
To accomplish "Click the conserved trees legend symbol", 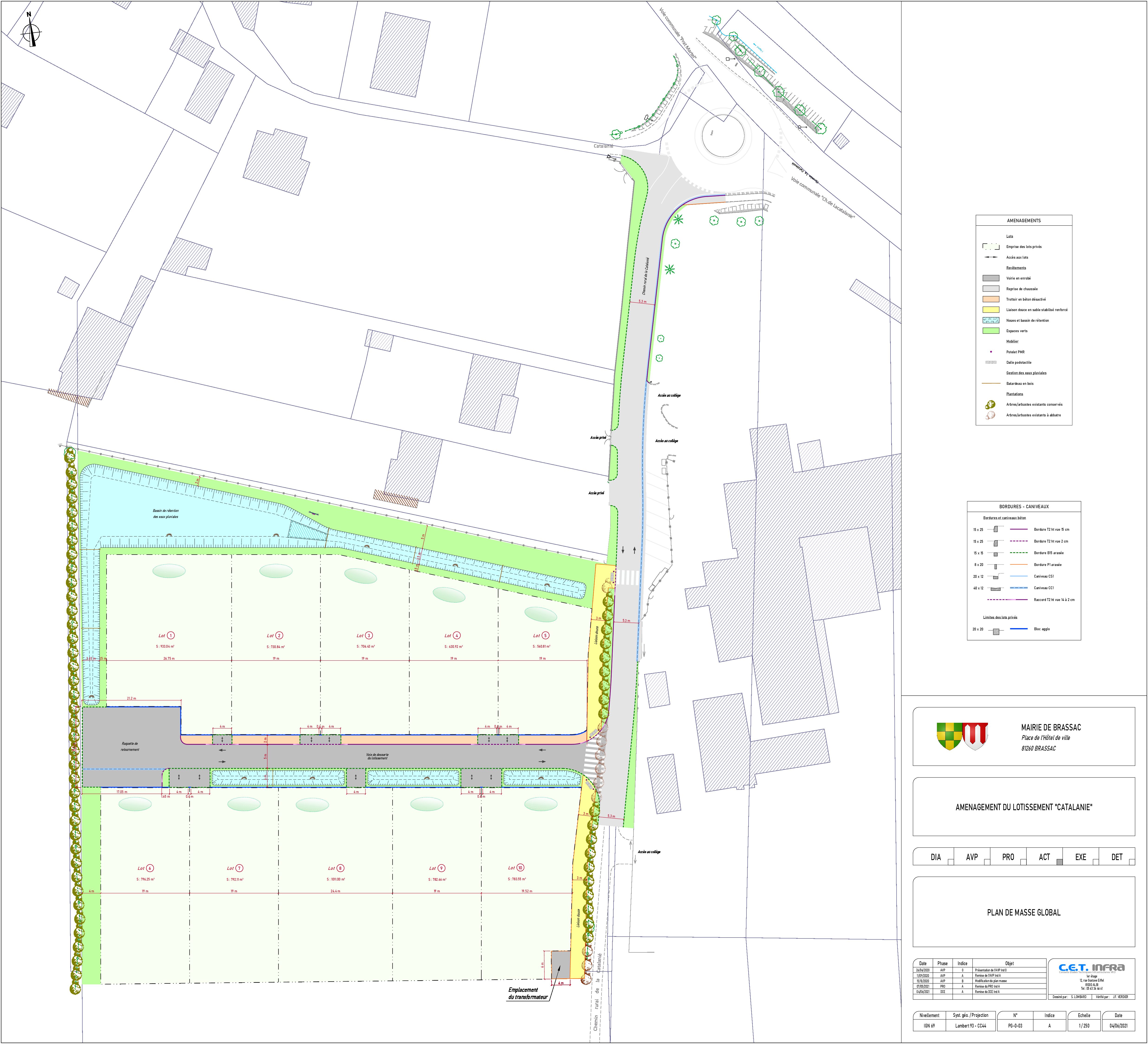I will (x=990, y=405).
